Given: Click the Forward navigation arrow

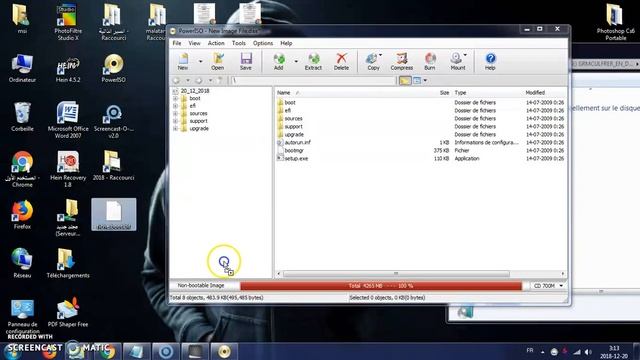Looking at the screenshot, I should tap(199, 80).
